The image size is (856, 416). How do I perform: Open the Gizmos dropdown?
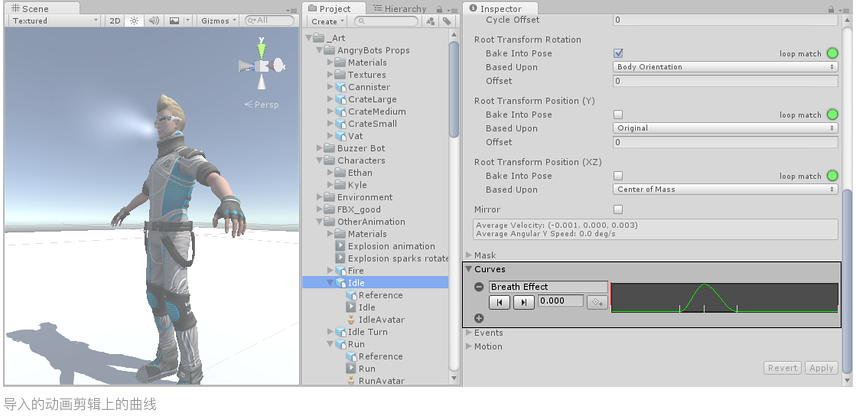(x=218, y=21)
